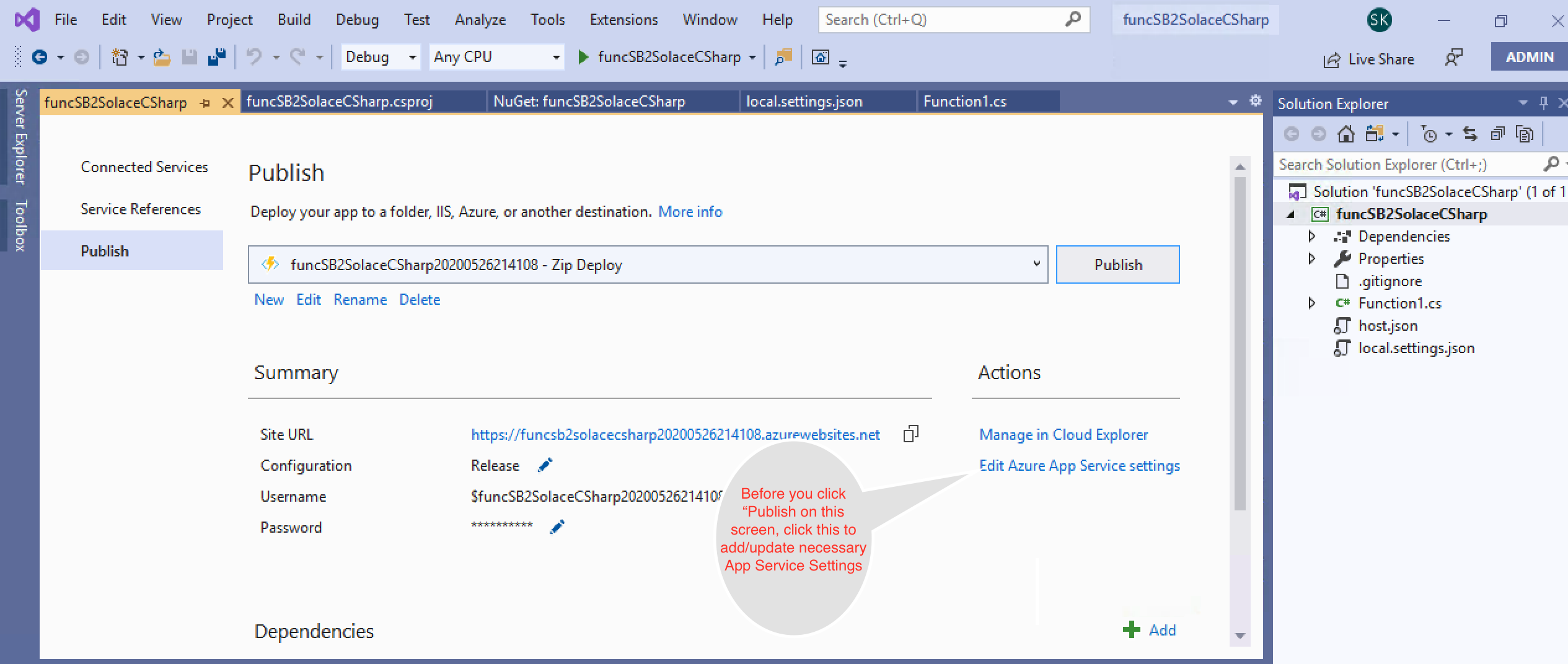
Task: Click the Open File toolbar icon
Action: coord(162,58)
